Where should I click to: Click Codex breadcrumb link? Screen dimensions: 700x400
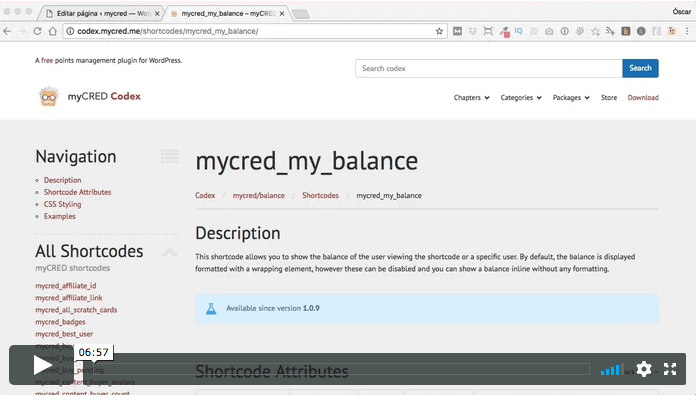click(x=205, y=196)
